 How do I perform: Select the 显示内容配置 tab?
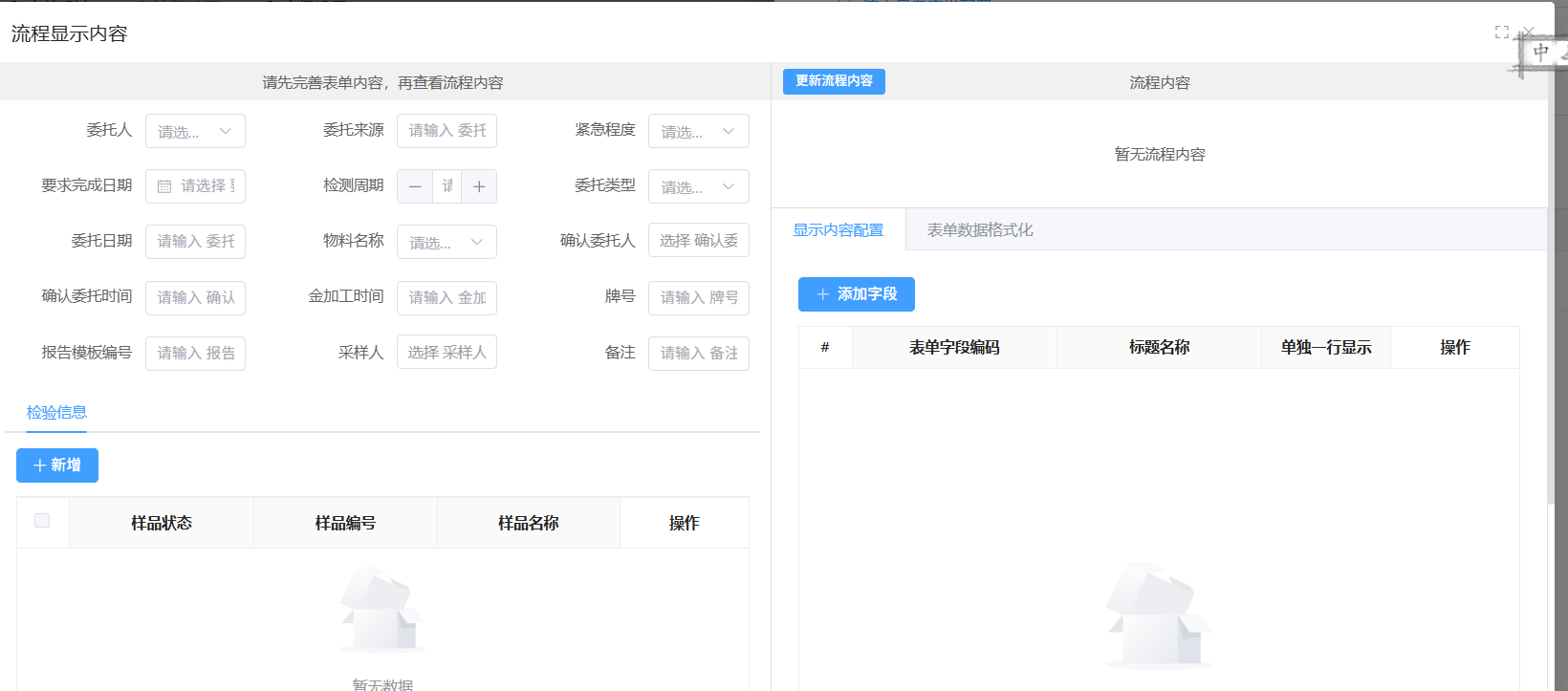coord(838,230)
